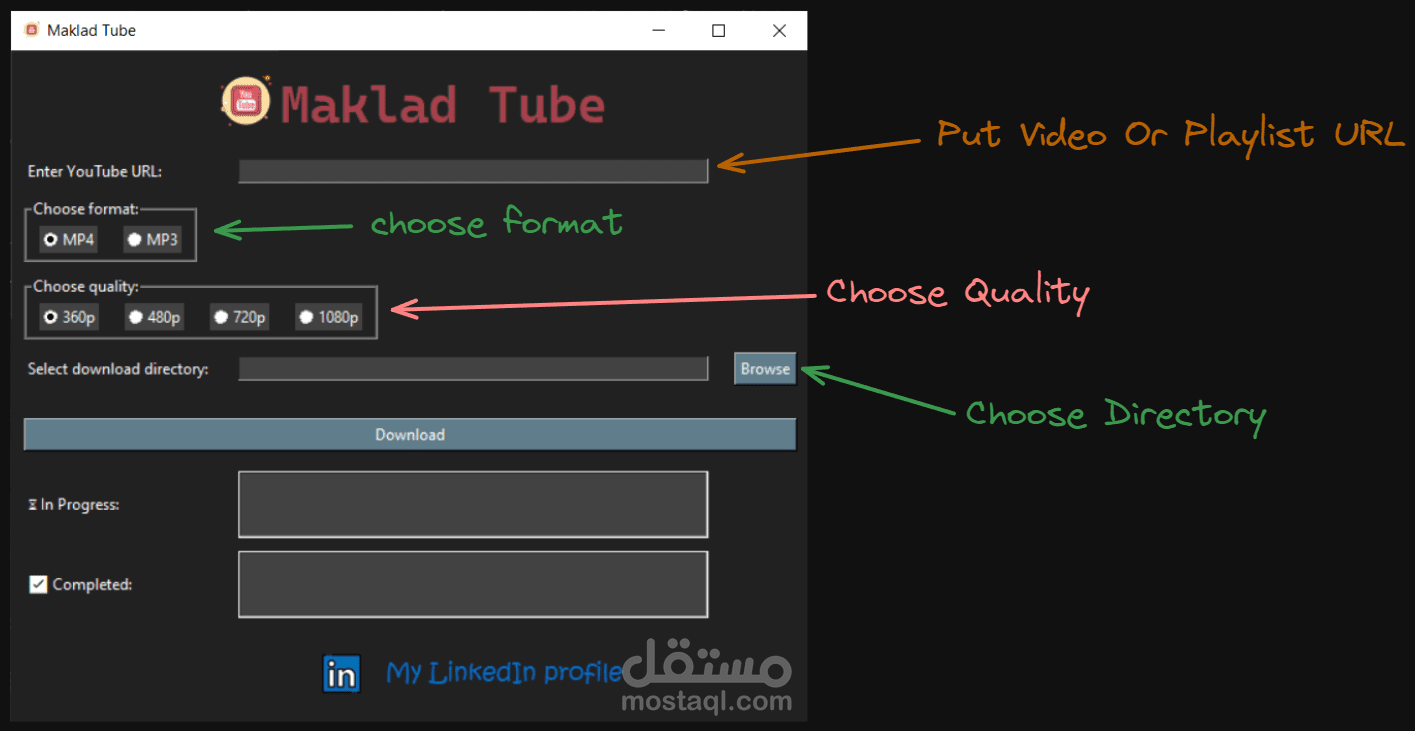Click the hourglass icon beside In Progress
This screenshot has width=1415, height=731.
31,504
